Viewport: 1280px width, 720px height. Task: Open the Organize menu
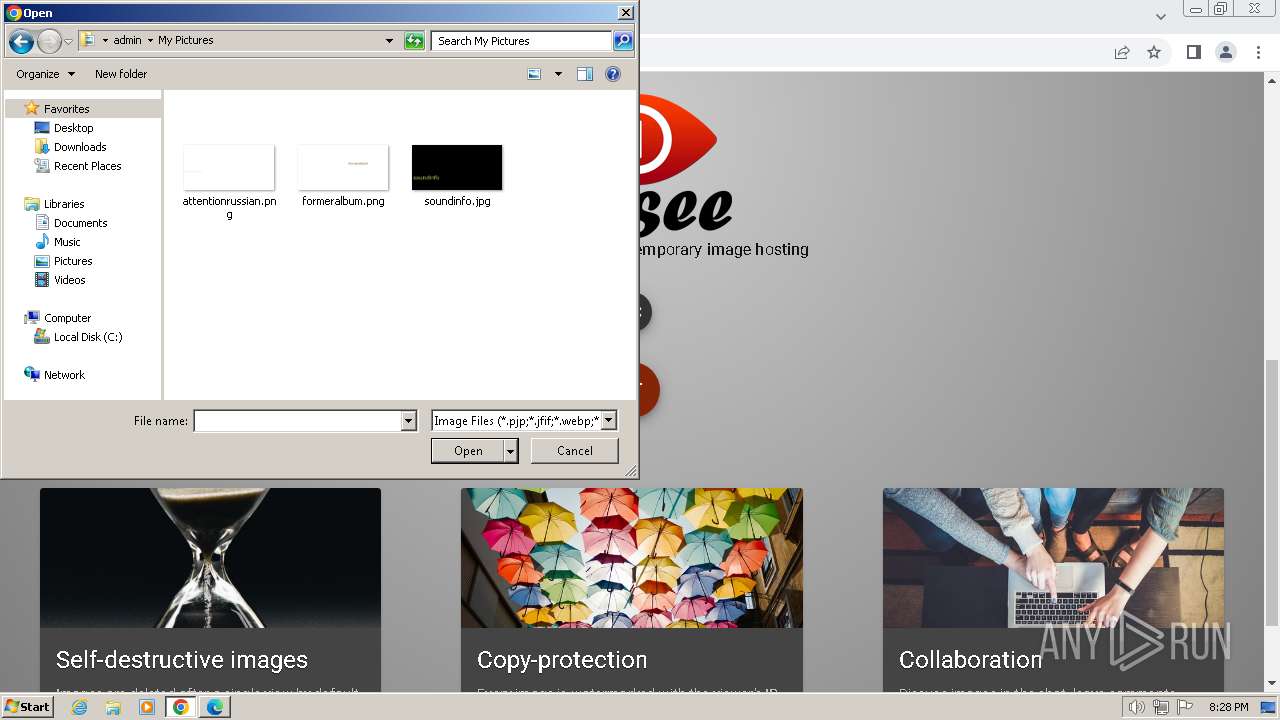[x=45, y=74]
